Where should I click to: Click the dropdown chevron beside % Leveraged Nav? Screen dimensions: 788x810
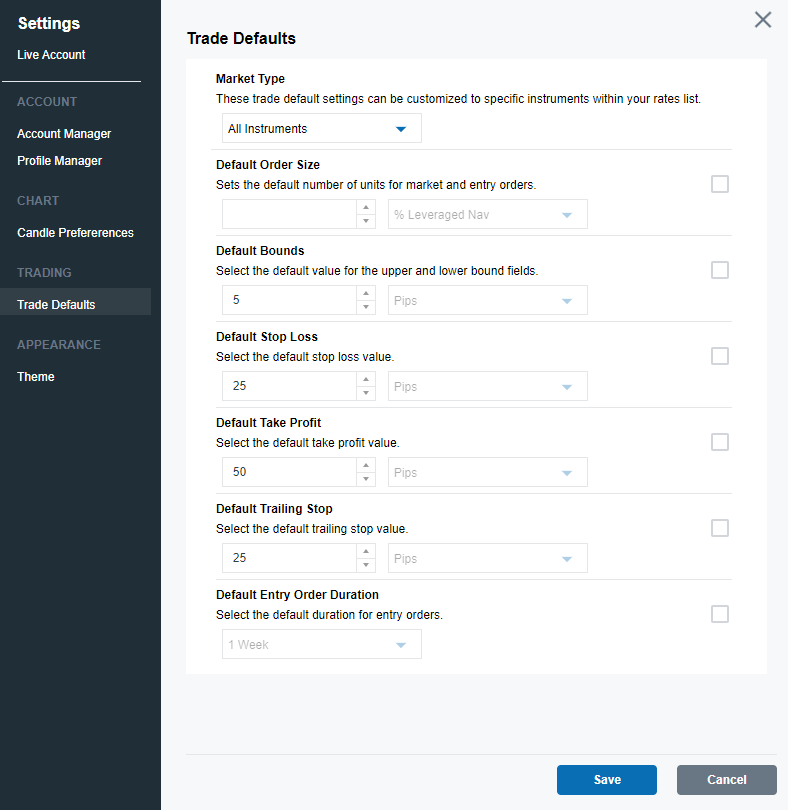pyautogui.click(x=568, y=214)
